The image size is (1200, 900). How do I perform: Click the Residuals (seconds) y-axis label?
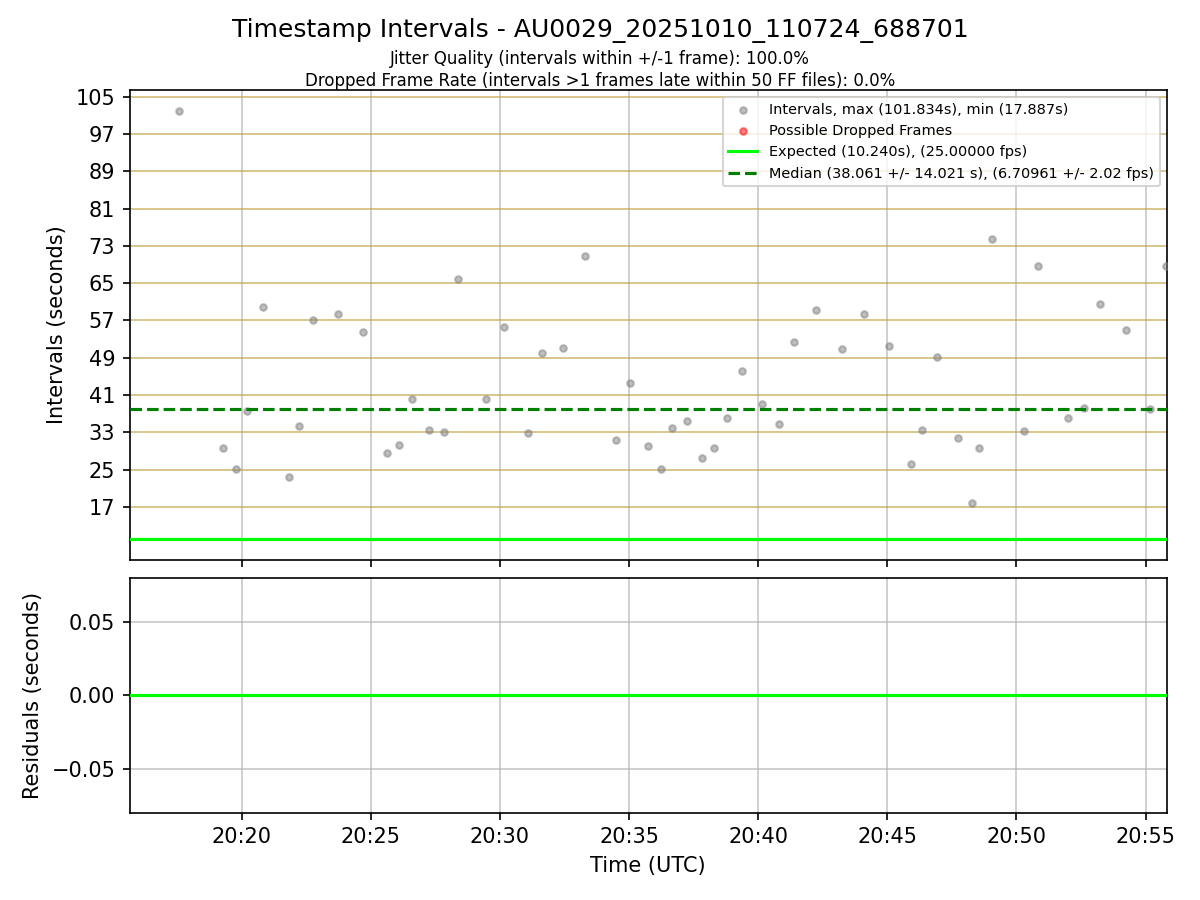click(x=32, y=696)
